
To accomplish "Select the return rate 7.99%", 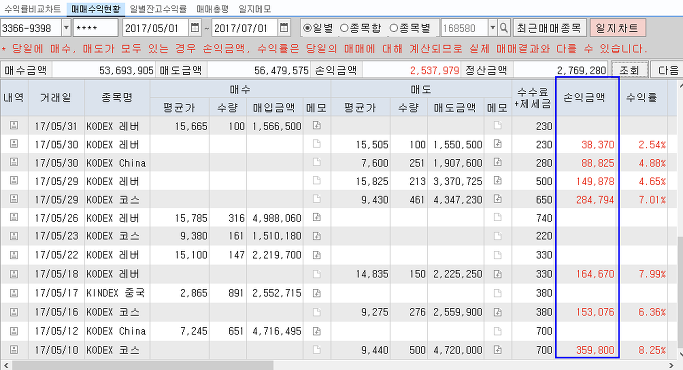I will 652,274.
